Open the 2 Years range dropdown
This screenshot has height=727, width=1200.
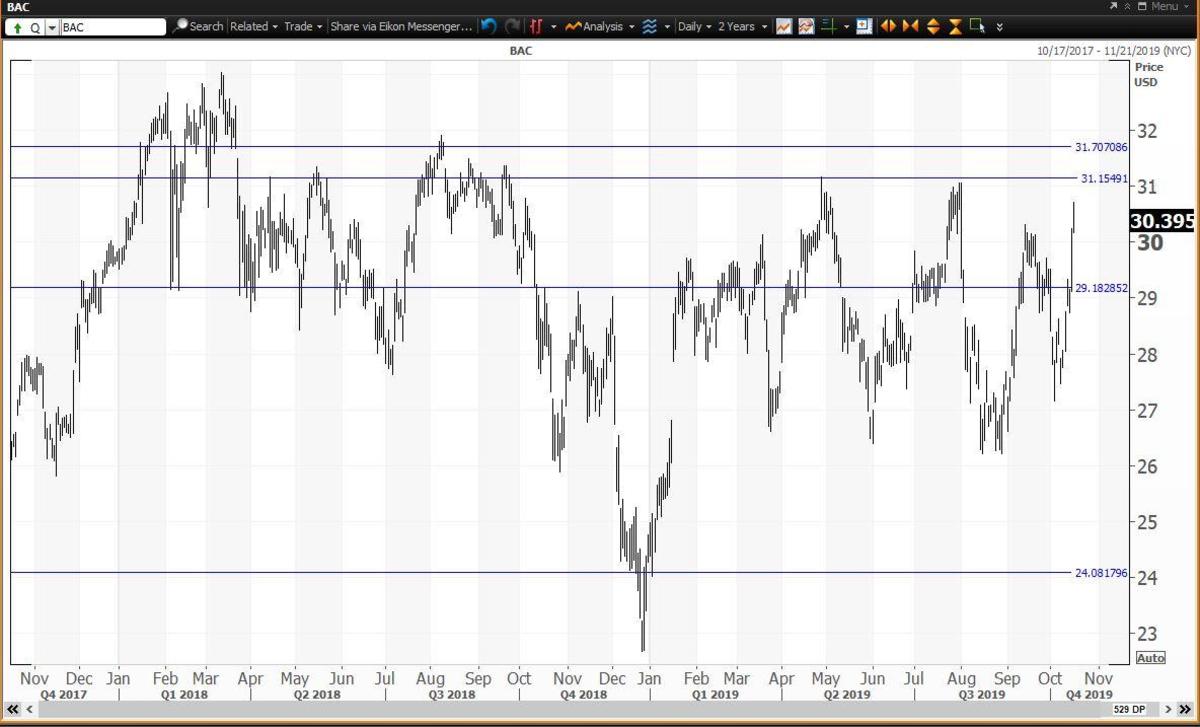tap(742, 27)
